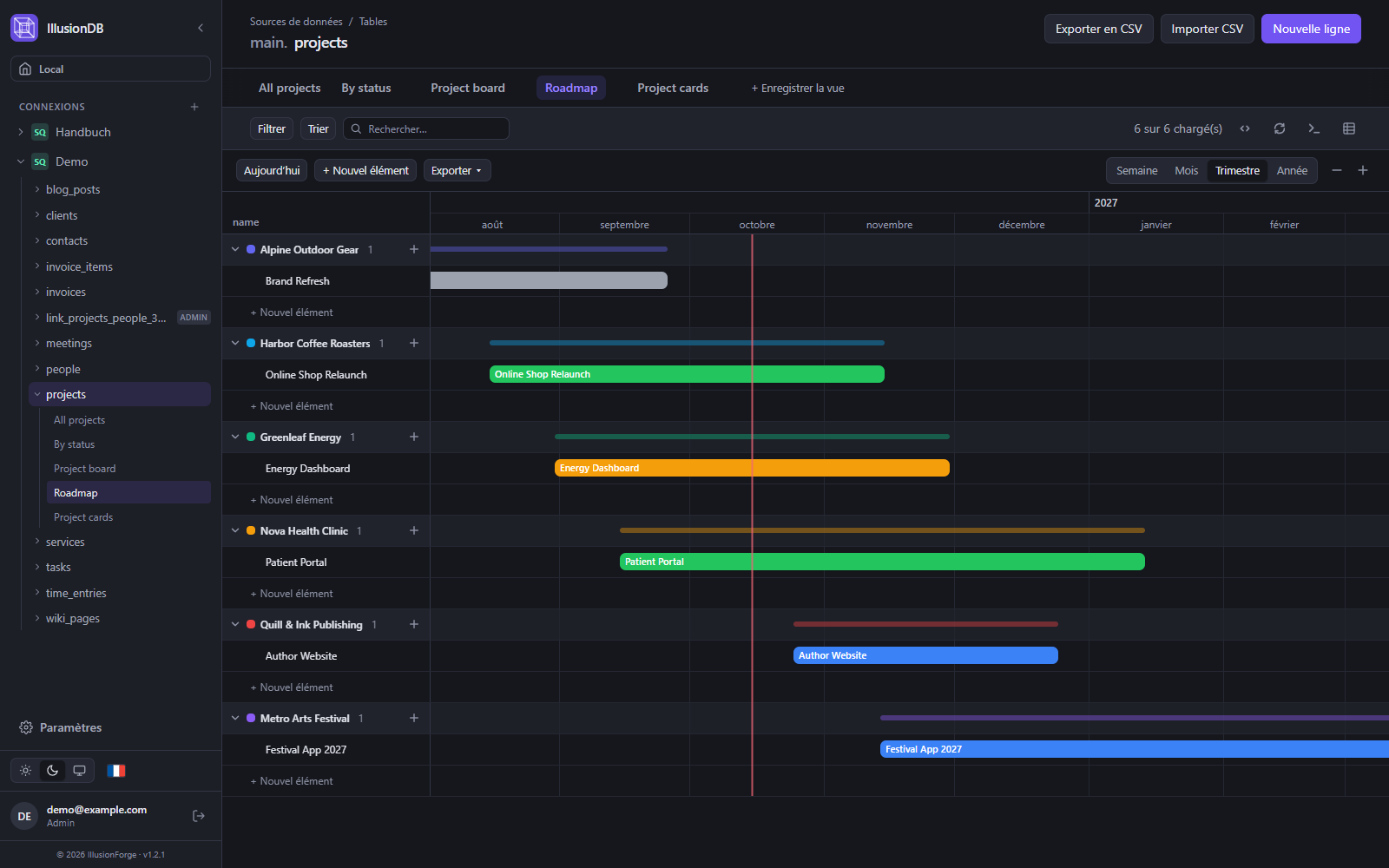Image resolution: width=1389 pixels, height=868 pixels.
Task: Jump to today with Aujourd'hui button
Action: point(272,170)
